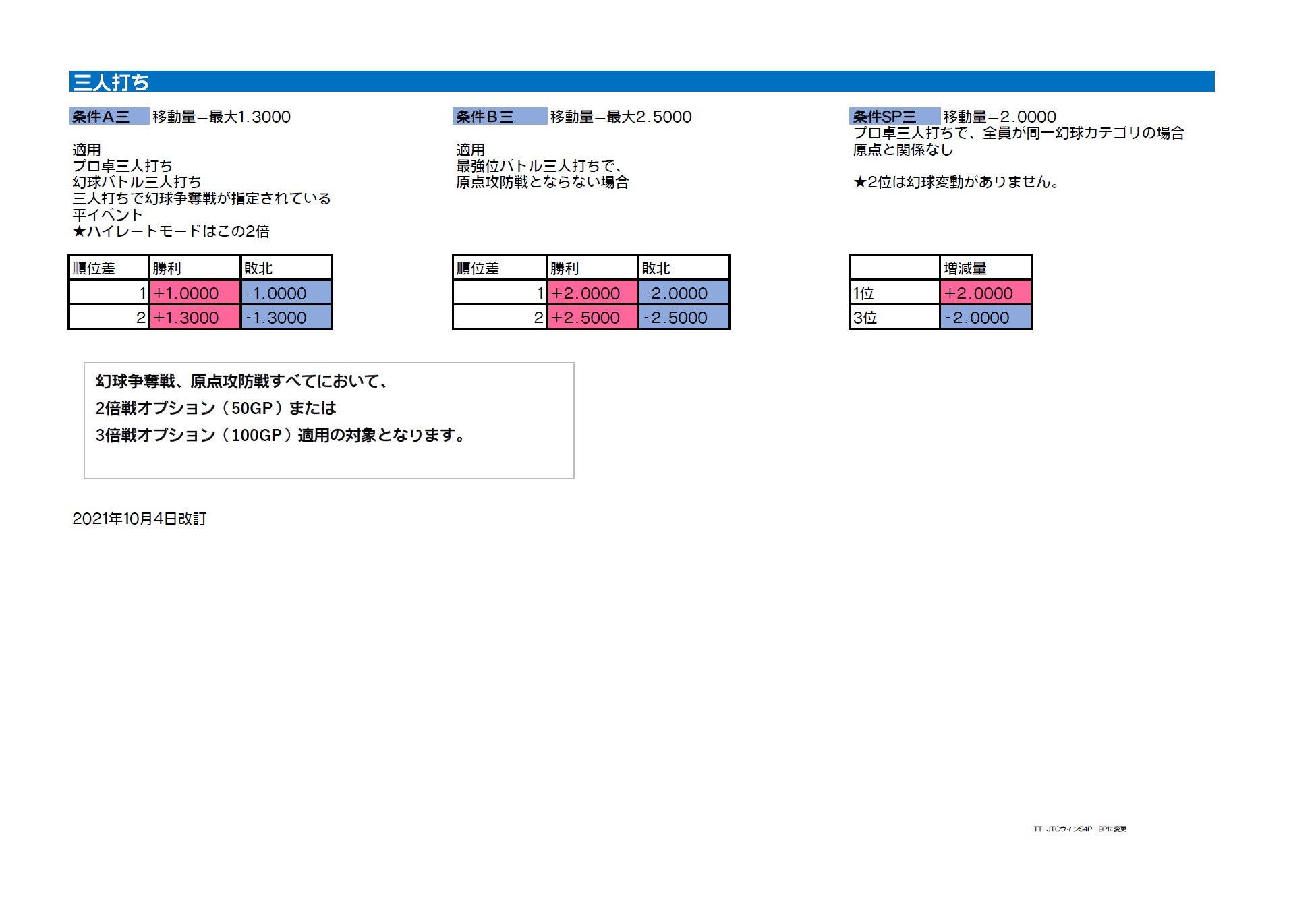This screenshot has height=911, width=1316.
Task: Click the line 幻球争奪戦、原点攻防戦すべてにおいて、
Action: tap(243, 382)
